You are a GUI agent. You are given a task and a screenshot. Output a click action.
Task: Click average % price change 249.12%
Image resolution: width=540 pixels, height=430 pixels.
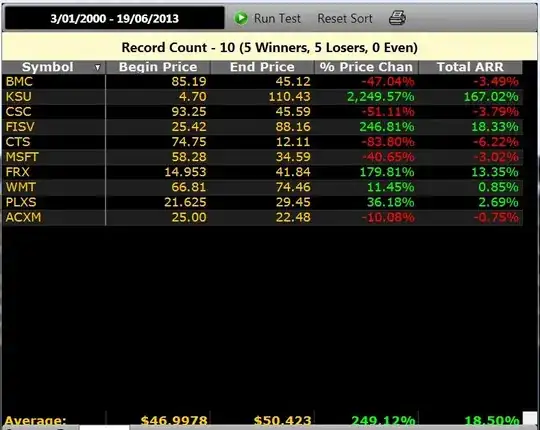pos(383,420)
